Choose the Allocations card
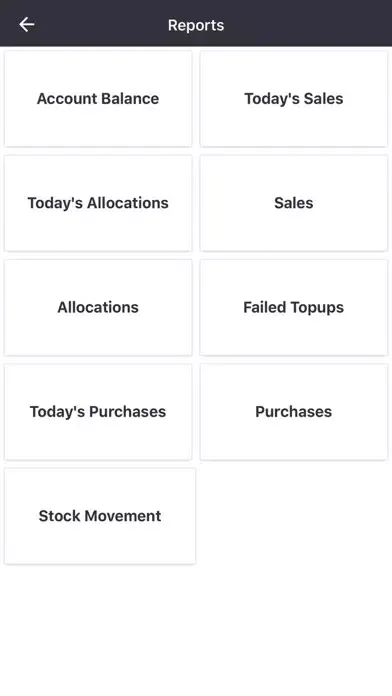This screenshot has width=392, height=696. tap(98, 307)
